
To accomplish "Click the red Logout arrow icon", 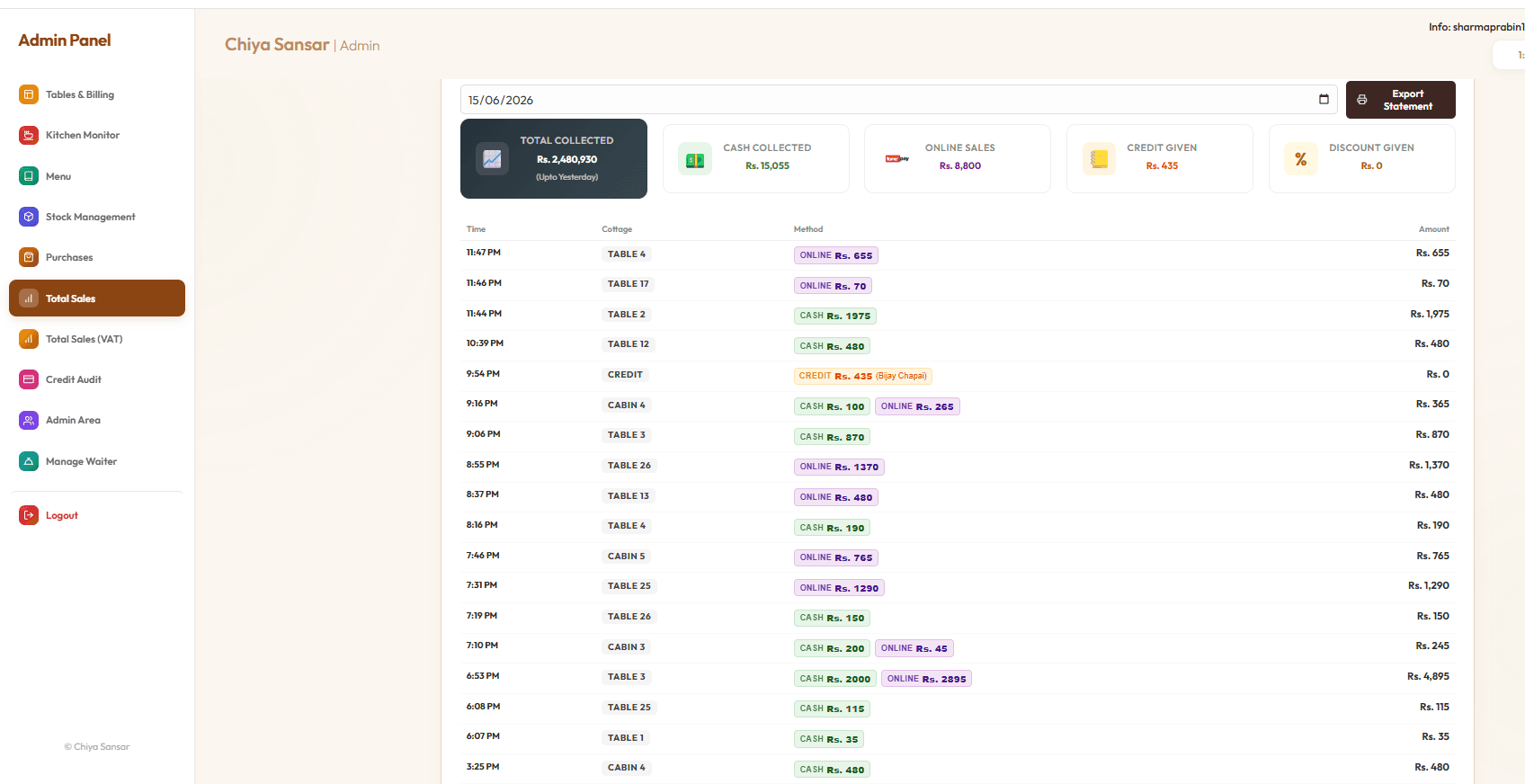I will pyautogui.click(x=29, y=515).
